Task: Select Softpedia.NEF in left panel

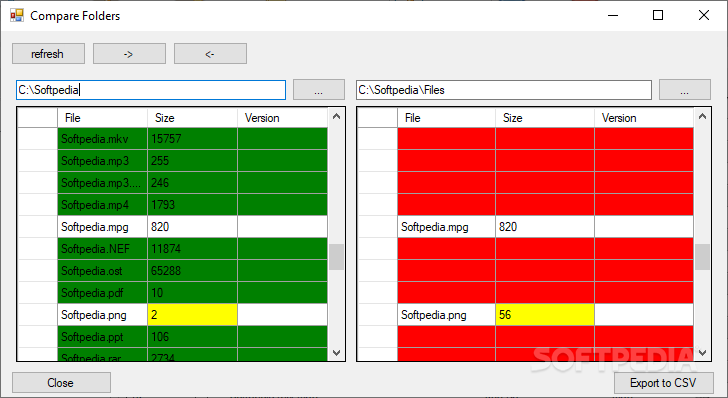Action: 103,249
